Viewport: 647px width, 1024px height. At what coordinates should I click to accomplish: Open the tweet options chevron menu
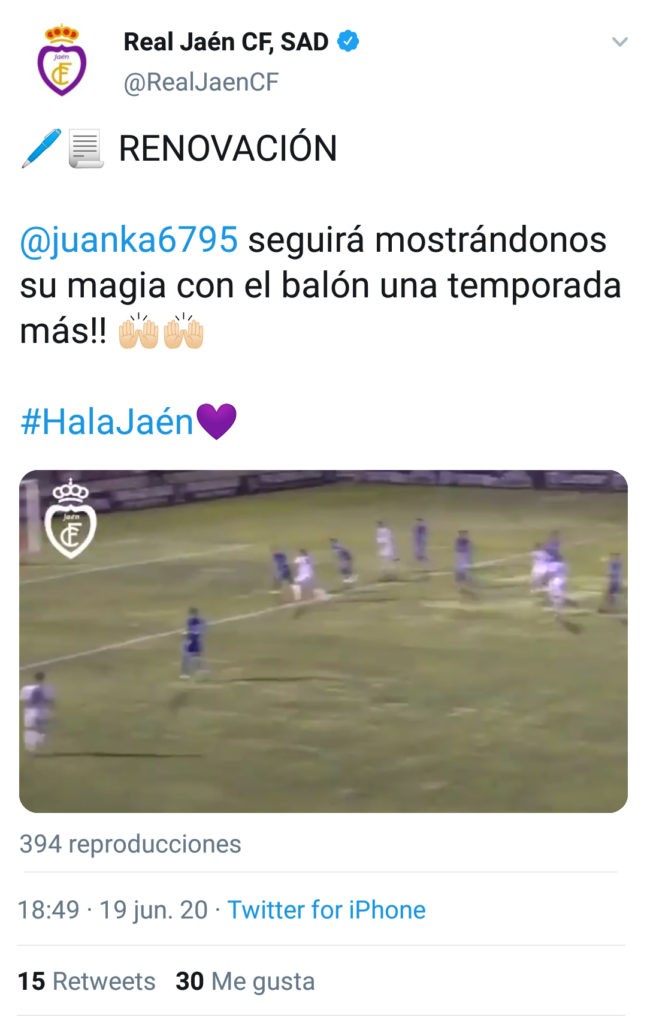click(x=619, y=42)
